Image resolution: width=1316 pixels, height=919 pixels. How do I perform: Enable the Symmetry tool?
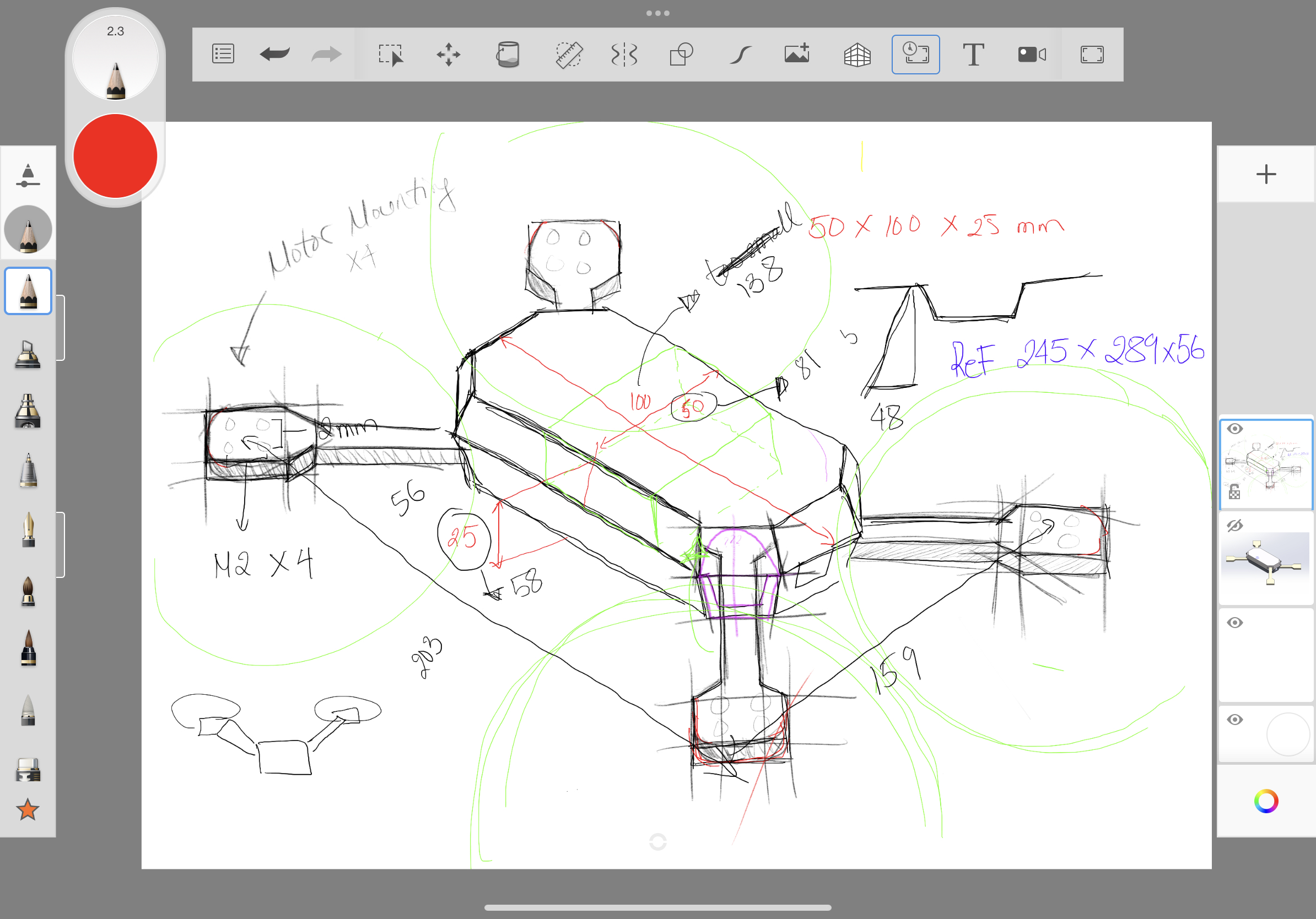coord(624,55)
